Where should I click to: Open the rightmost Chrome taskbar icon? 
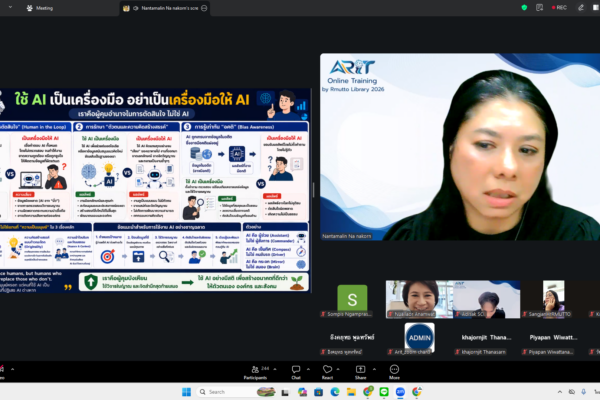(x=417, y=392)
